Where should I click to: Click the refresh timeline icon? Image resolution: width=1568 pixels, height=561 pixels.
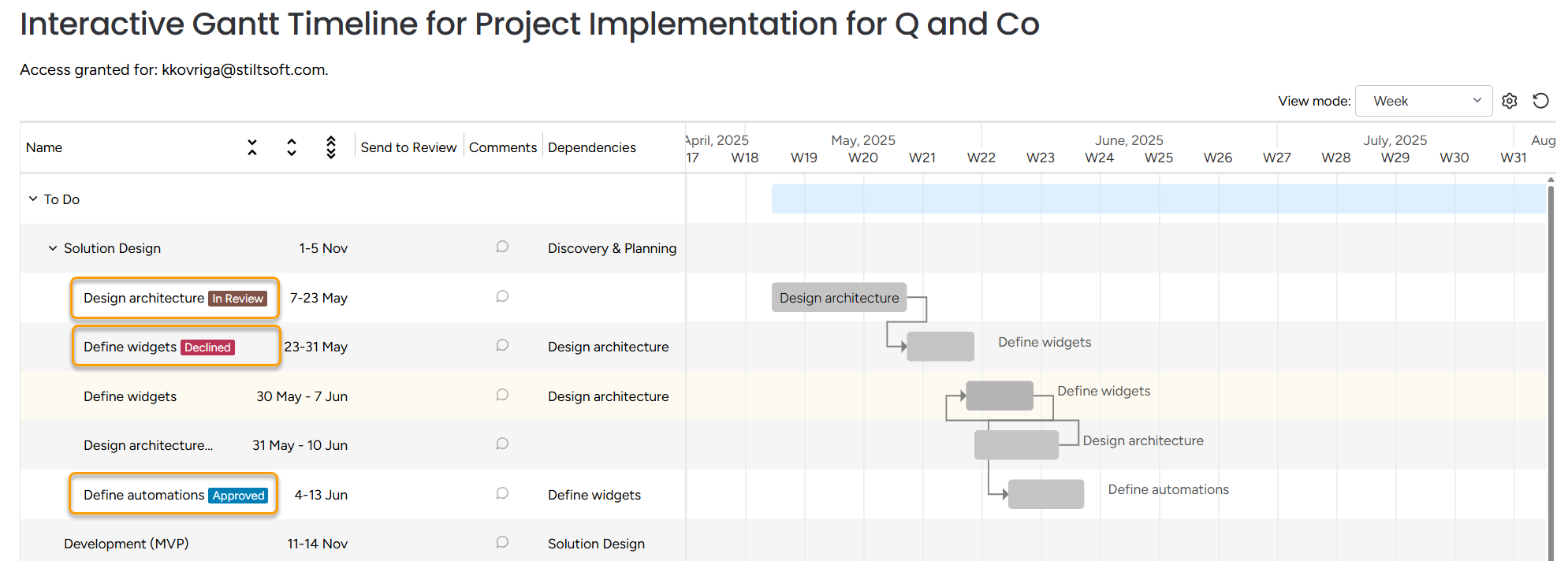coord(1540,101)
